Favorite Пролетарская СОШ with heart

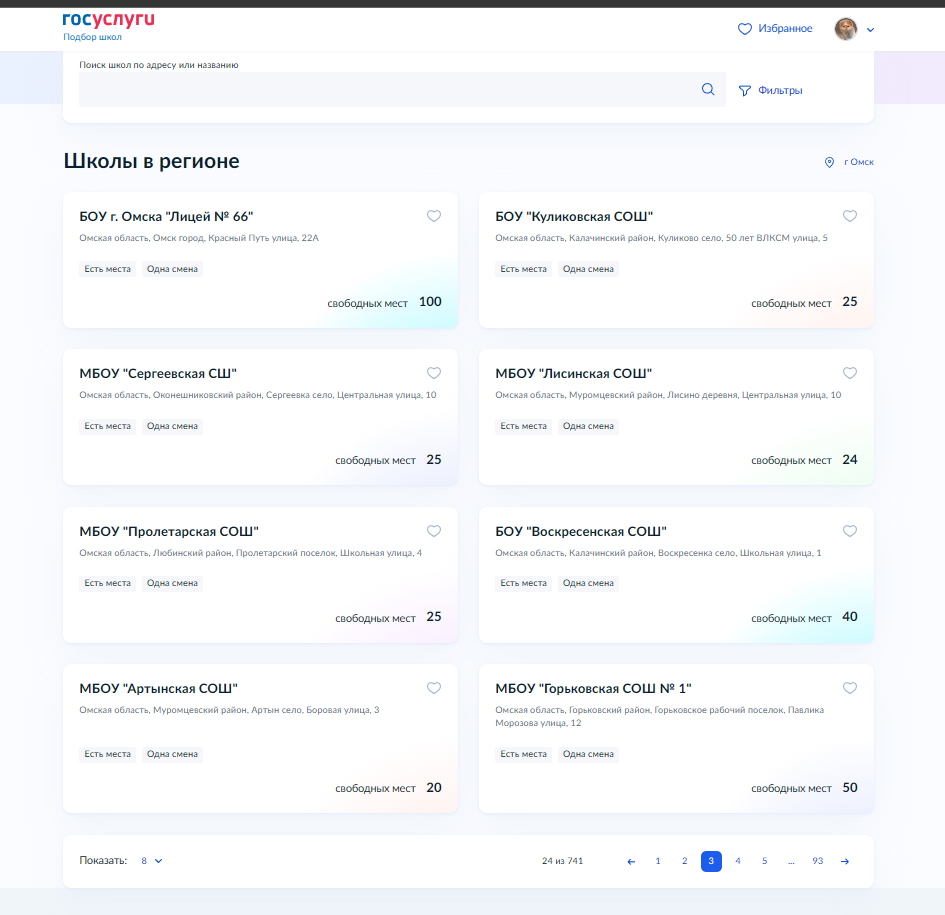click(x=434, y=531)
